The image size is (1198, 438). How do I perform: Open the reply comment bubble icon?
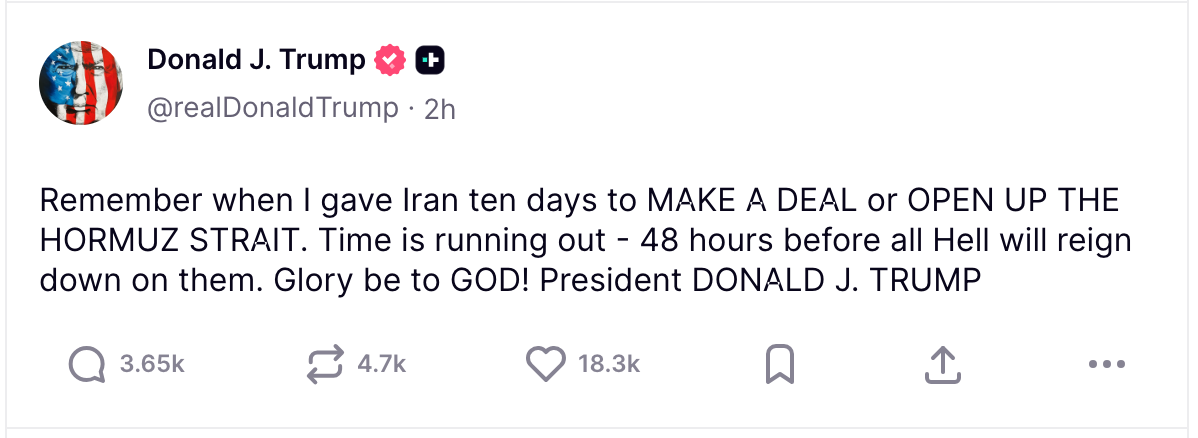87,365
